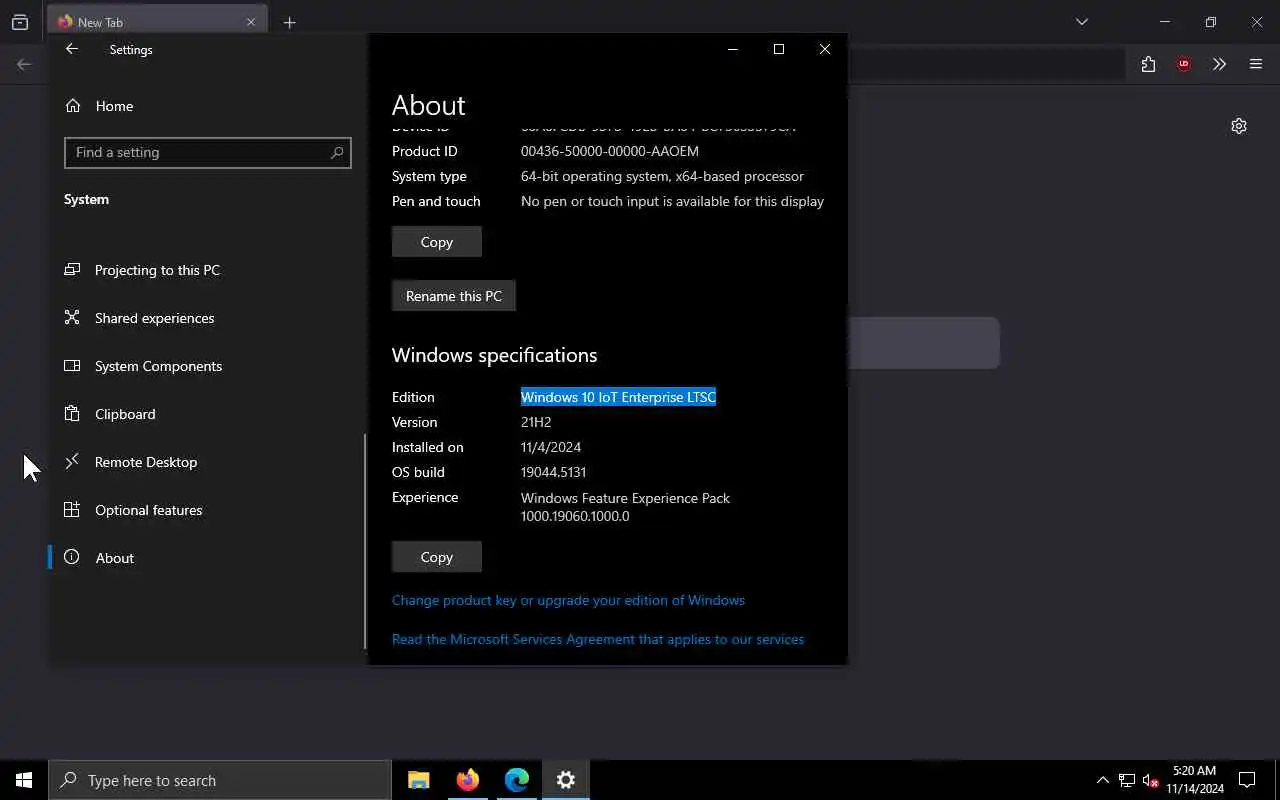Show more Firefox toolbar tools
Image resolution: width=1280 pixels, height=800 pixels.
(x=1219, y=64)
